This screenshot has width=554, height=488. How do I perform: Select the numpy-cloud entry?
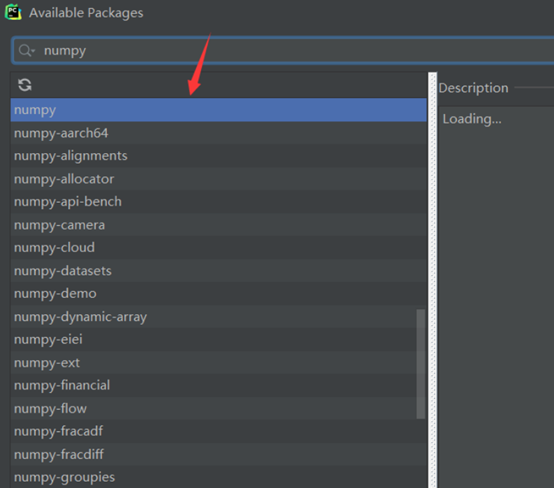[219, 248]
